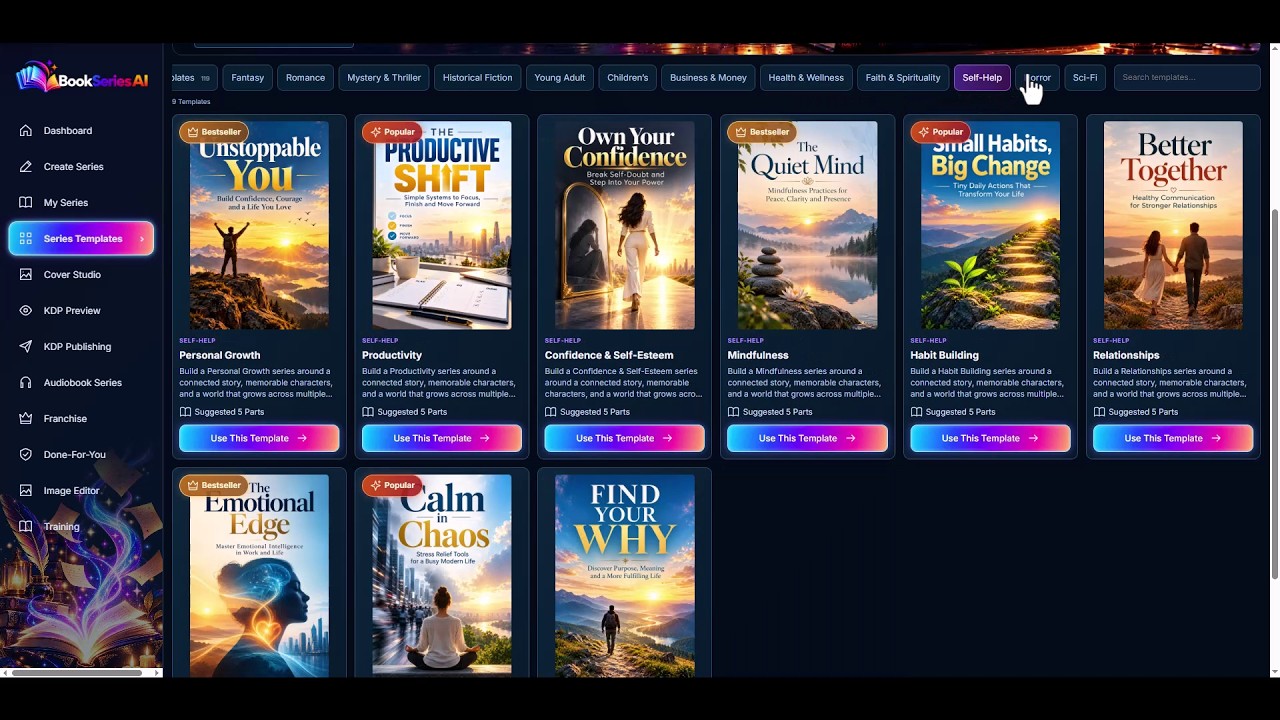Image resolution: width=1280 pixels, height=720 pixels.
Task: Click the BookSeriesAI logo
Action: coord(82,78)
